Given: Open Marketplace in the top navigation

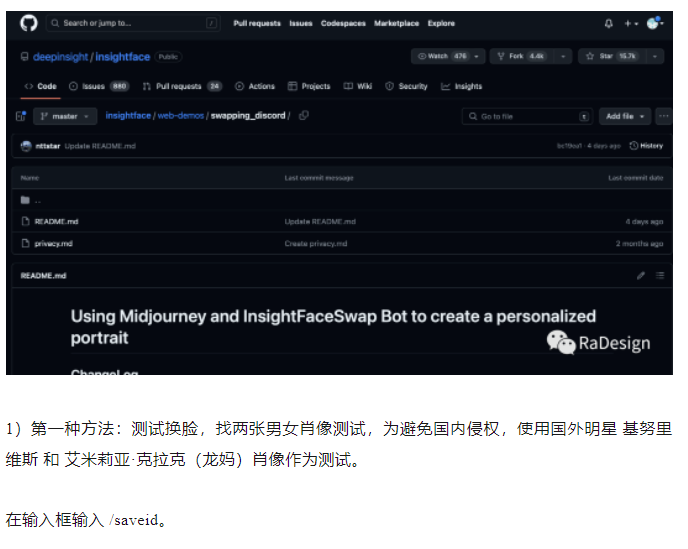Looking at the screenshot, I should pyautogui.click(x=396, y=23).
